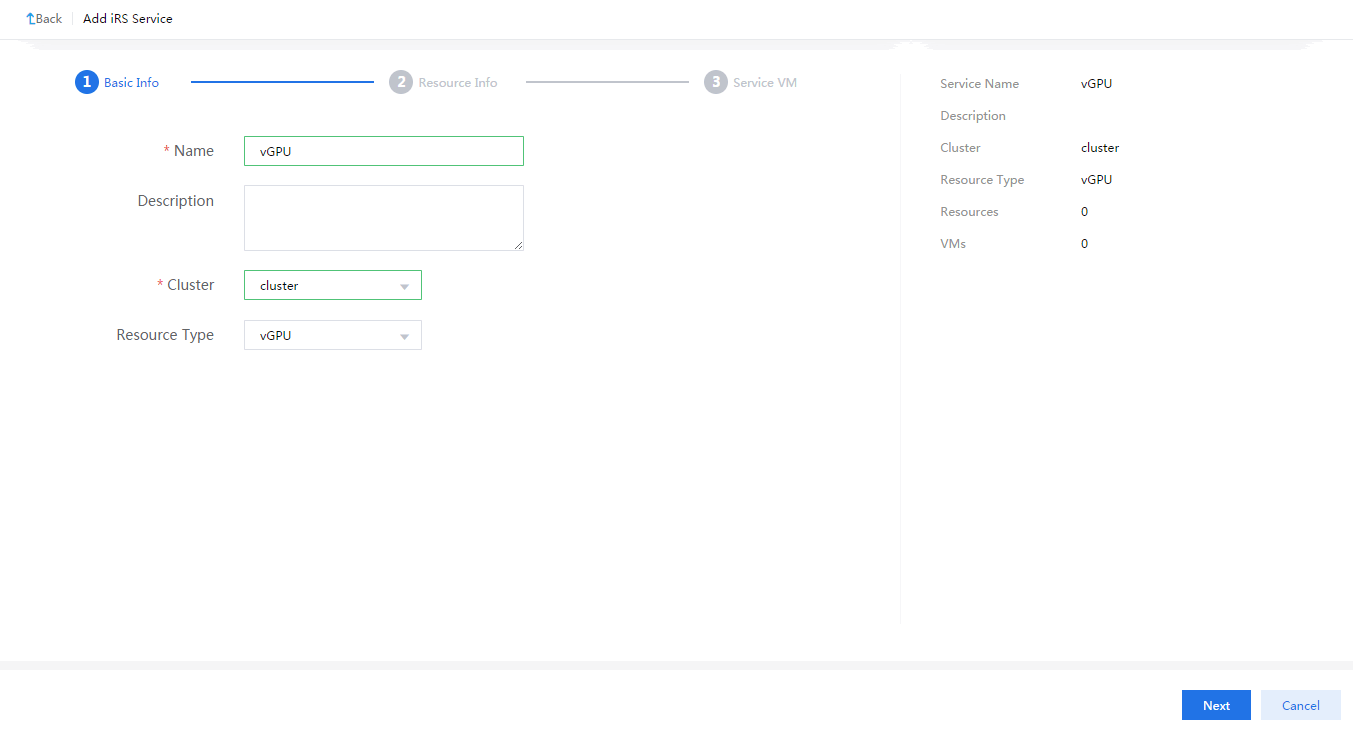Grab the Description textarea resize handle
This screenshot has width=1353, height=734.
click(x=518, y=245)
